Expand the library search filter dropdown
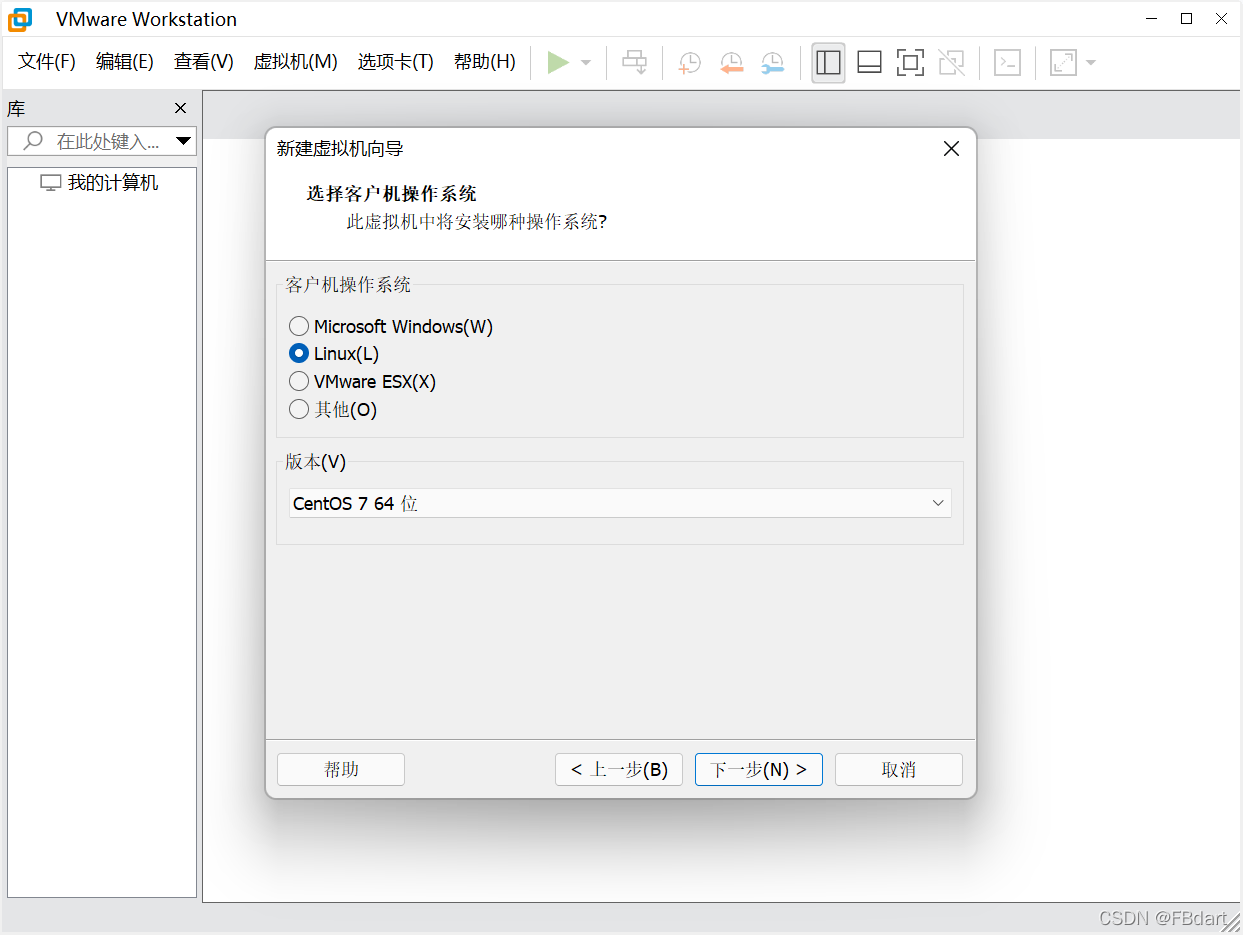 [x=183, y=141]
